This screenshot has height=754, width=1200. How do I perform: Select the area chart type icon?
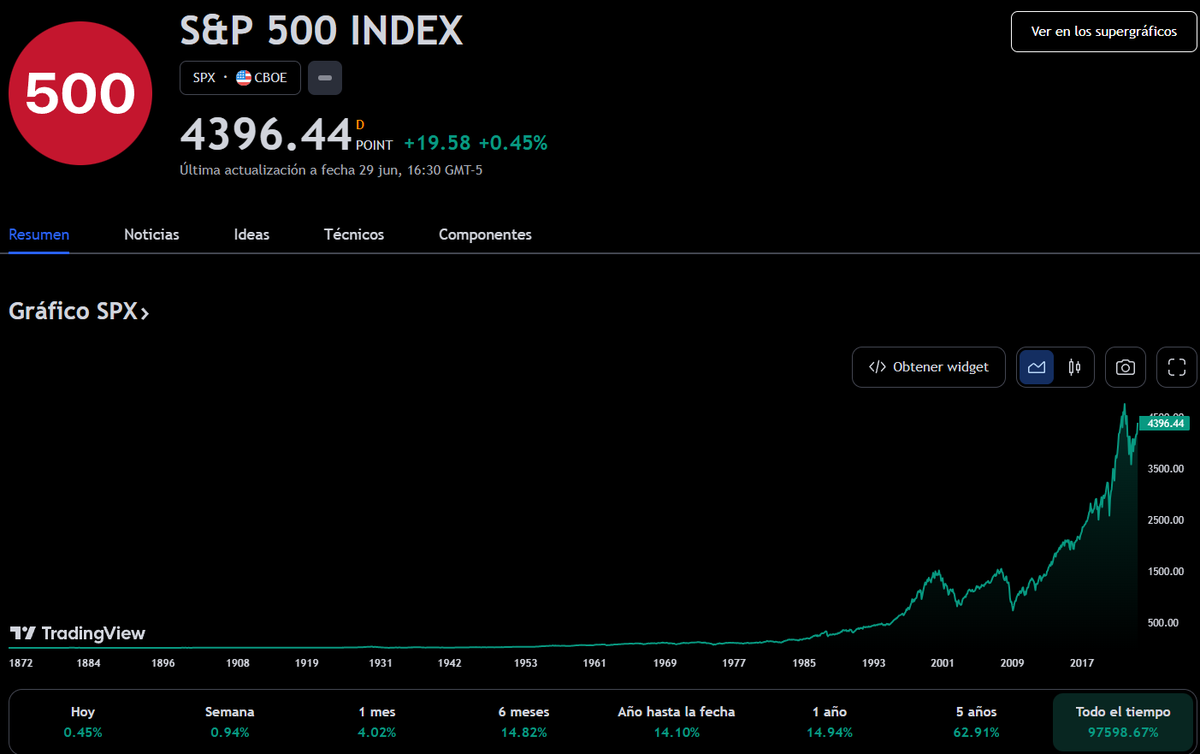point(1036,367)
